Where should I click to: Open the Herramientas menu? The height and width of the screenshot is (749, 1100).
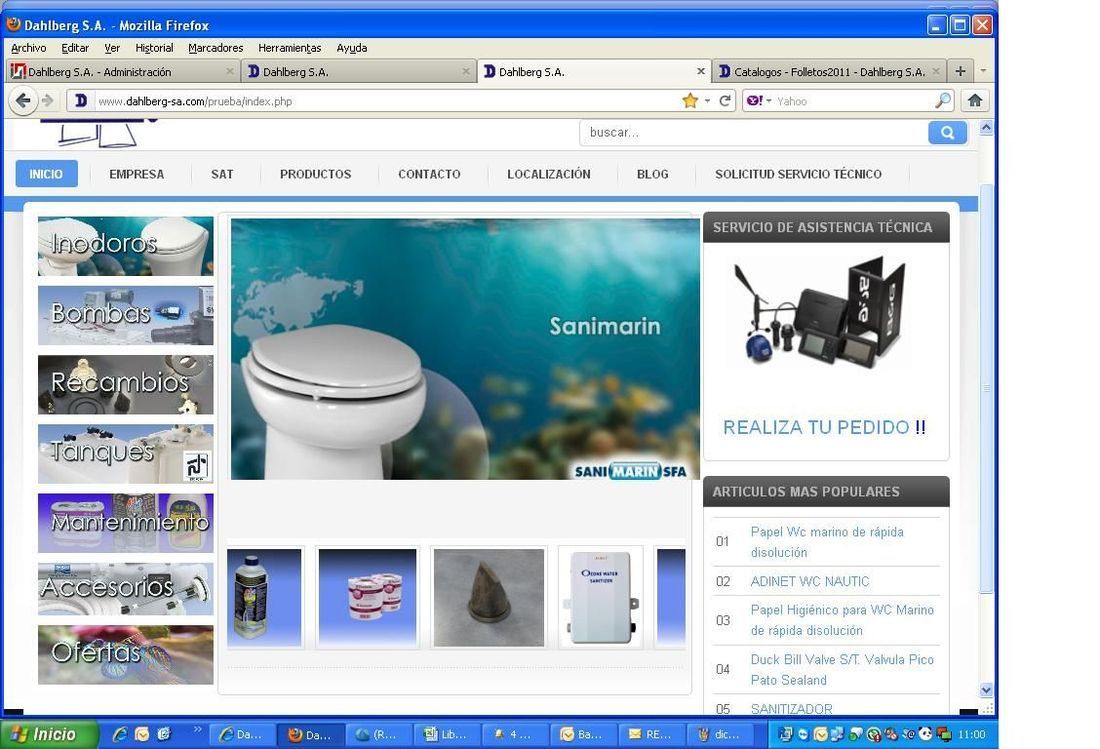pos(290,48)
